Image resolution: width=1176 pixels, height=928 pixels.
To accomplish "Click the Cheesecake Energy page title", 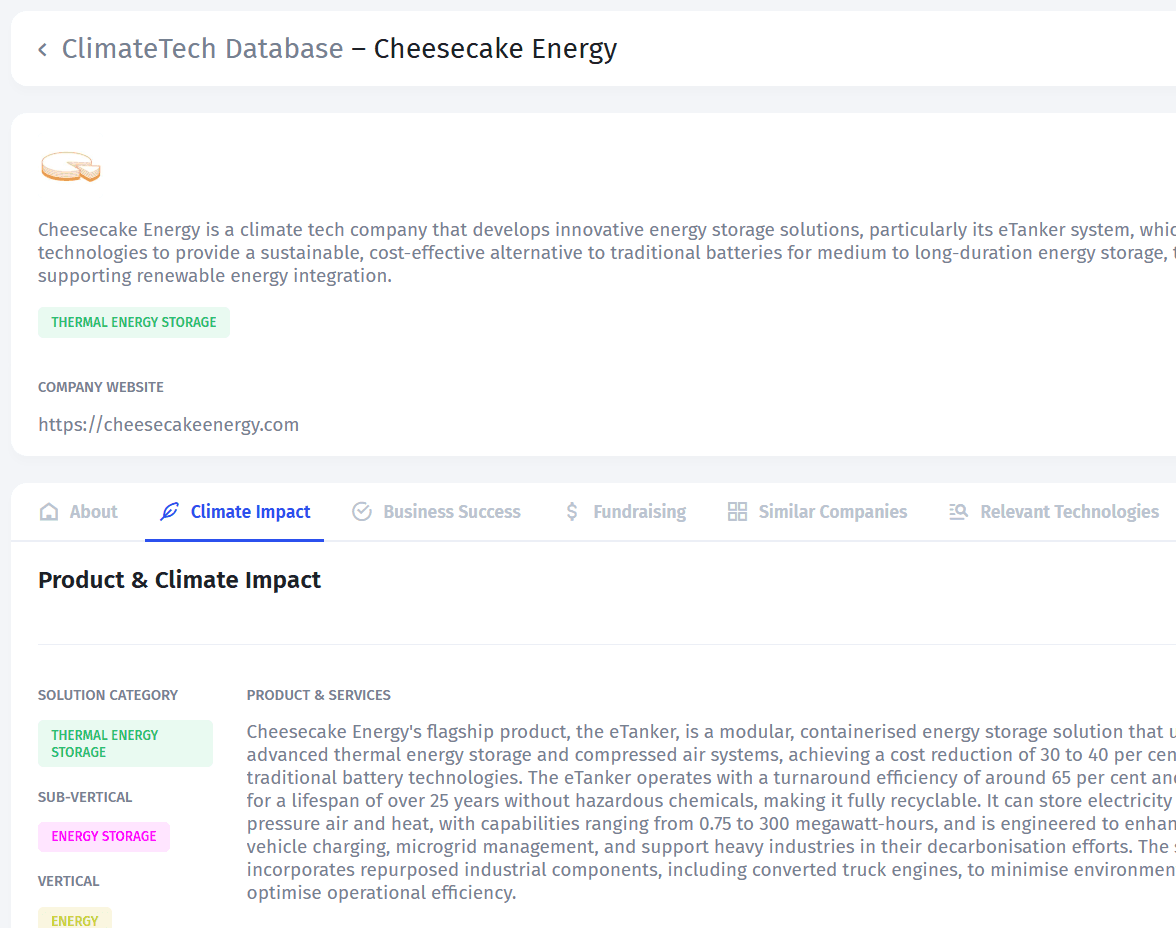I will 495,49.
